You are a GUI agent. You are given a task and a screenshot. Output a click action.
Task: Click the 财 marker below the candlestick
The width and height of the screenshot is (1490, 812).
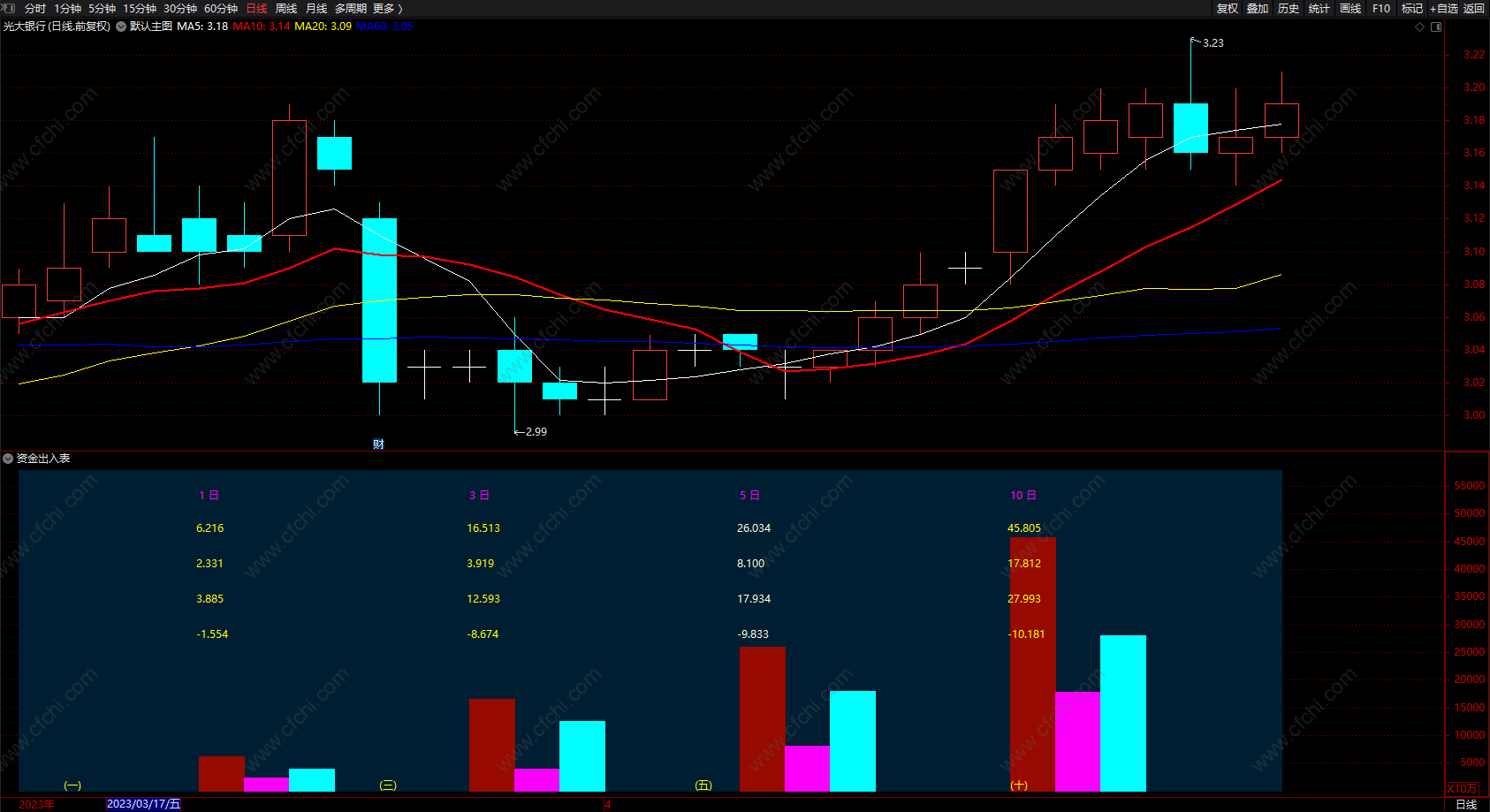tap(378, 444)
